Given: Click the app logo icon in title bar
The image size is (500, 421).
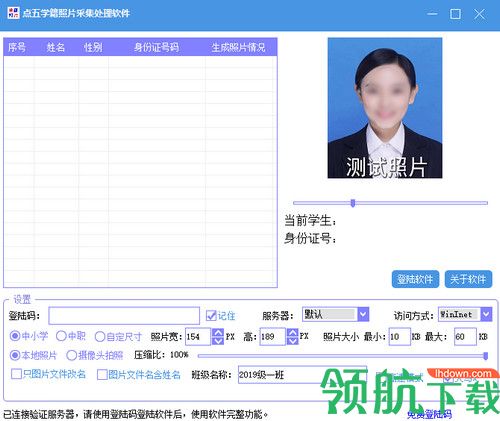Looking at the screenshot, I should click(13, 13).
